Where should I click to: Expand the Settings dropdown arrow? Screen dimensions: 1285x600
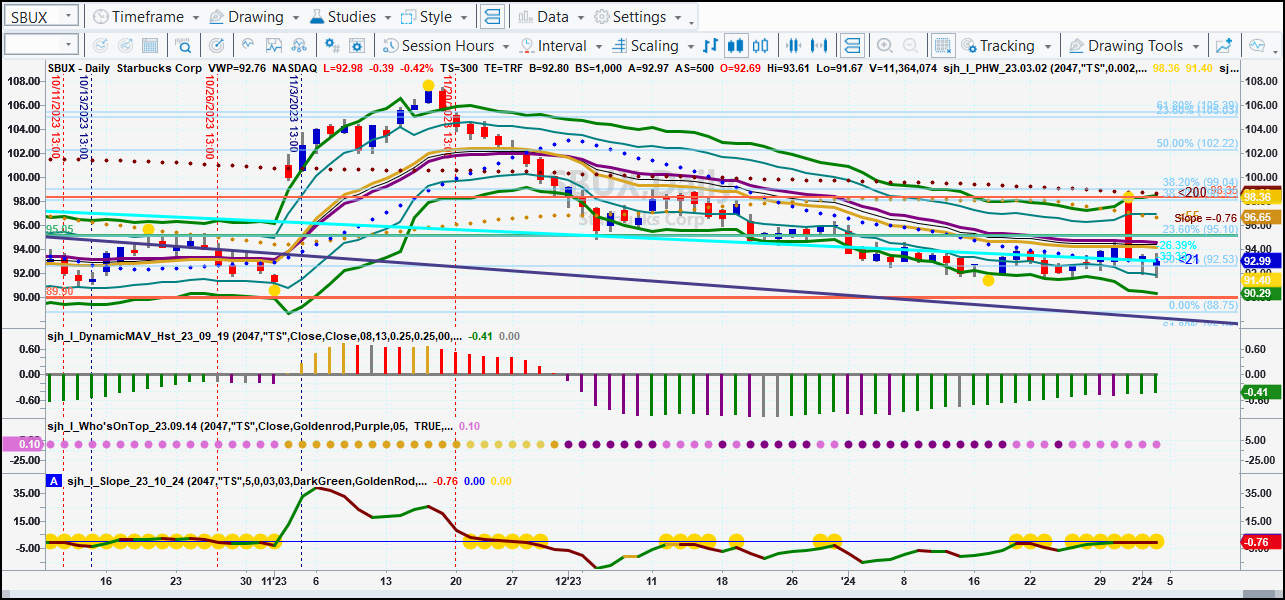point(678,18)
